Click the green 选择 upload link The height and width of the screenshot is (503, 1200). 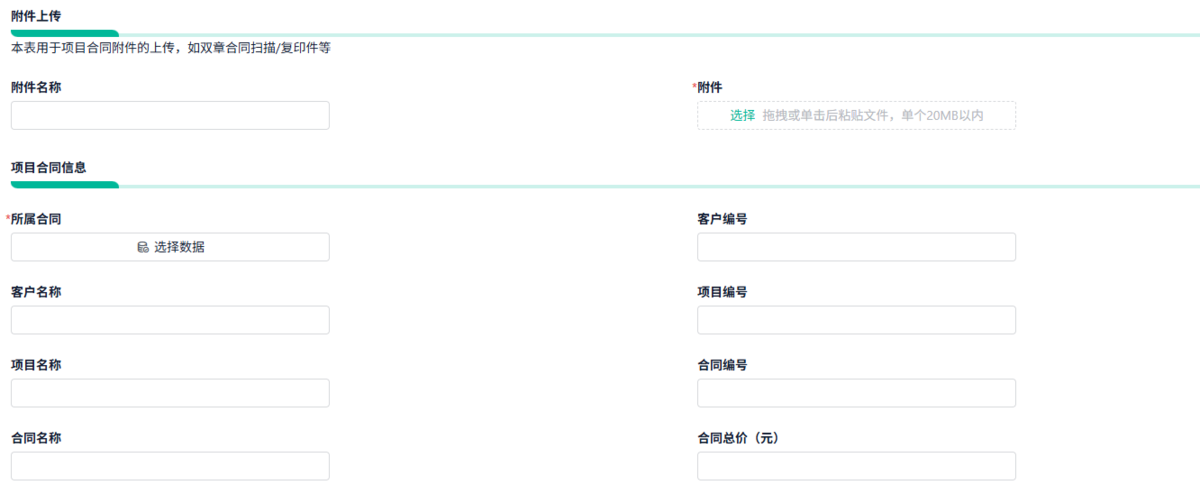(742, 116)
